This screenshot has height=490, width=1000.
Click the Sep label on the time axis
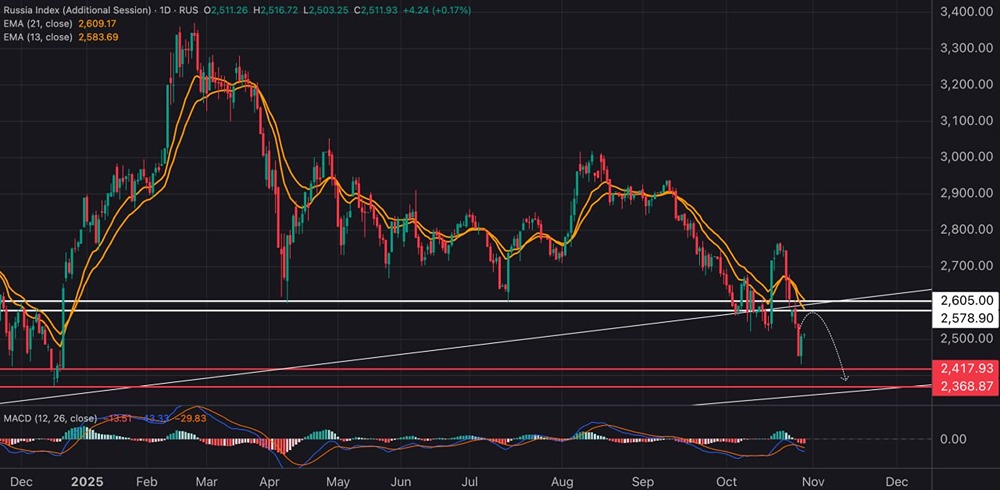(644, 480)
